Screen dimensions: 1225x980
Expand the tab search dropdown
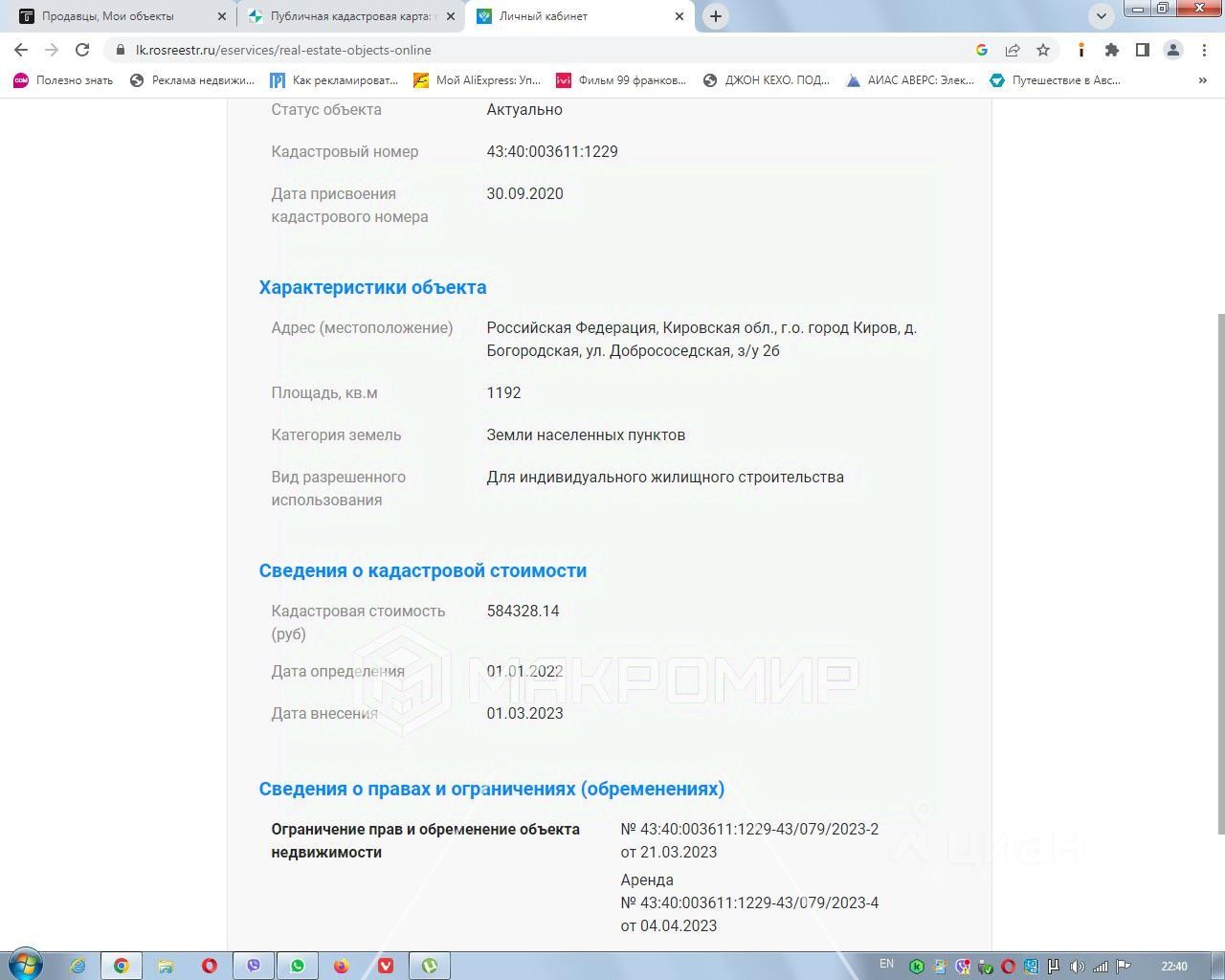[x=1102, y=16]
